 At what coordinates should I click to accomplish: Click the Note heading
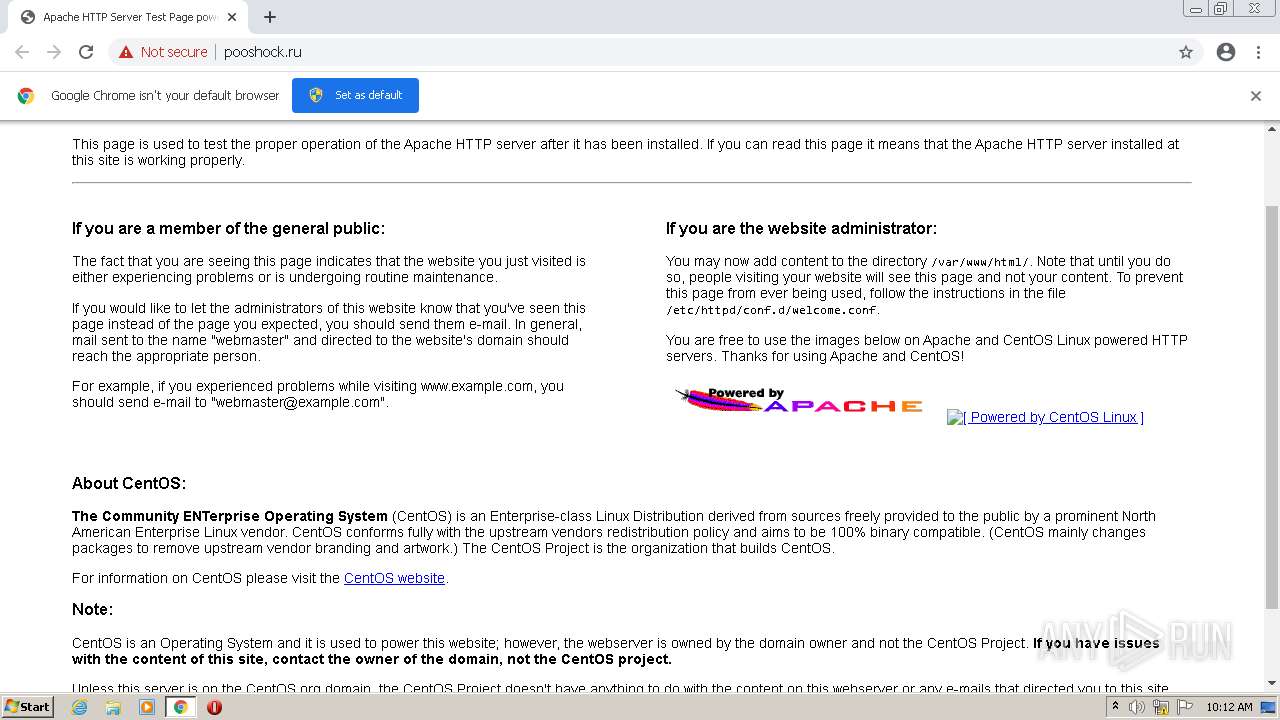pos(92,609)
